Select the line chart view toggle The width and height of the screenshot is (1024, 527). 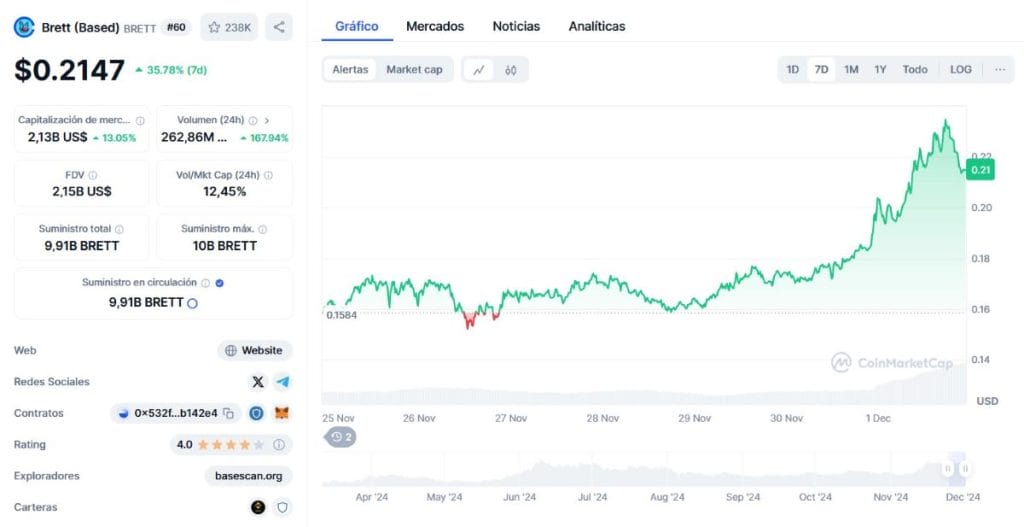tap(479, 70)
